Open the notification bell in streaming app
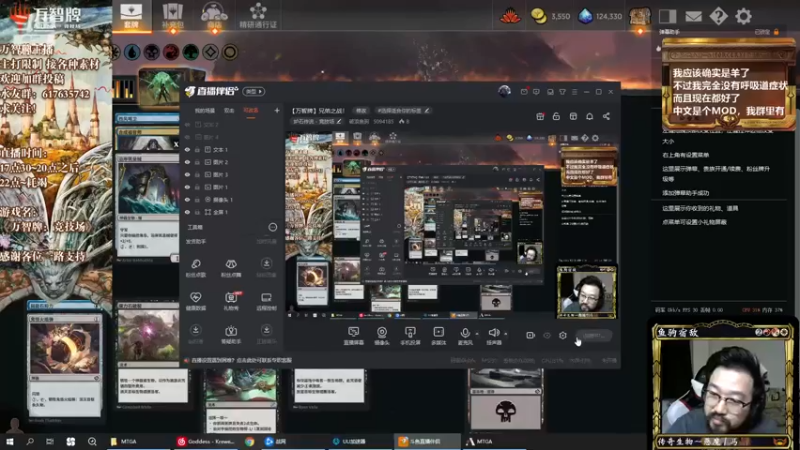Image resolution: width=800 pixels, height=450 pixels. (x=589, y=116)
